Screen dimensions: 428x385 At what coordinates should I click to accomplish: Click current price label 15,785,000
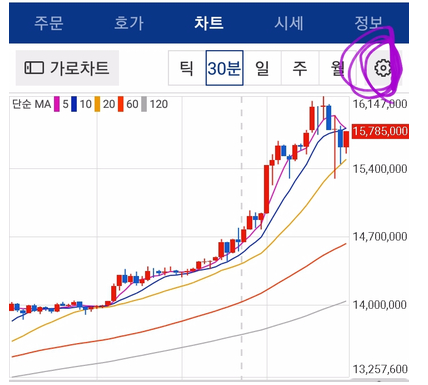(380, 131)
